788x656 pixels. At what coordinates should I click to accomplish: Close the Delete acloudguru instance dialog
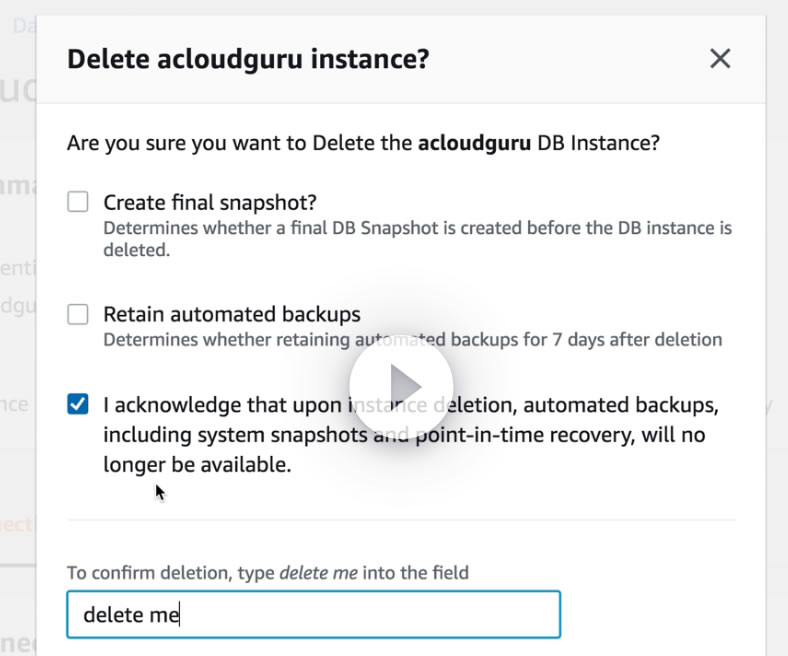(720, 59)
